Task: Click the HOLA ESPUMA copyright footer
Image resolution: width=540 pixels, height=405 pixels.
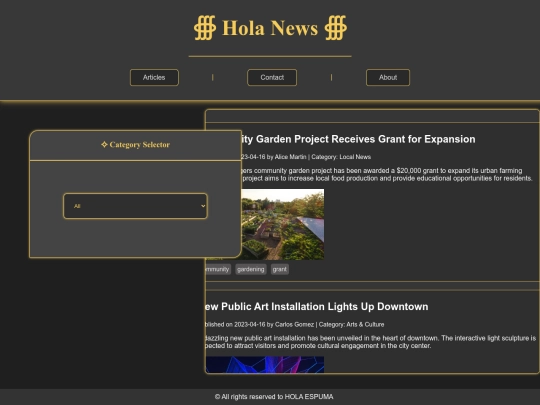Action: pyautogui.click(x=274, y=397)
